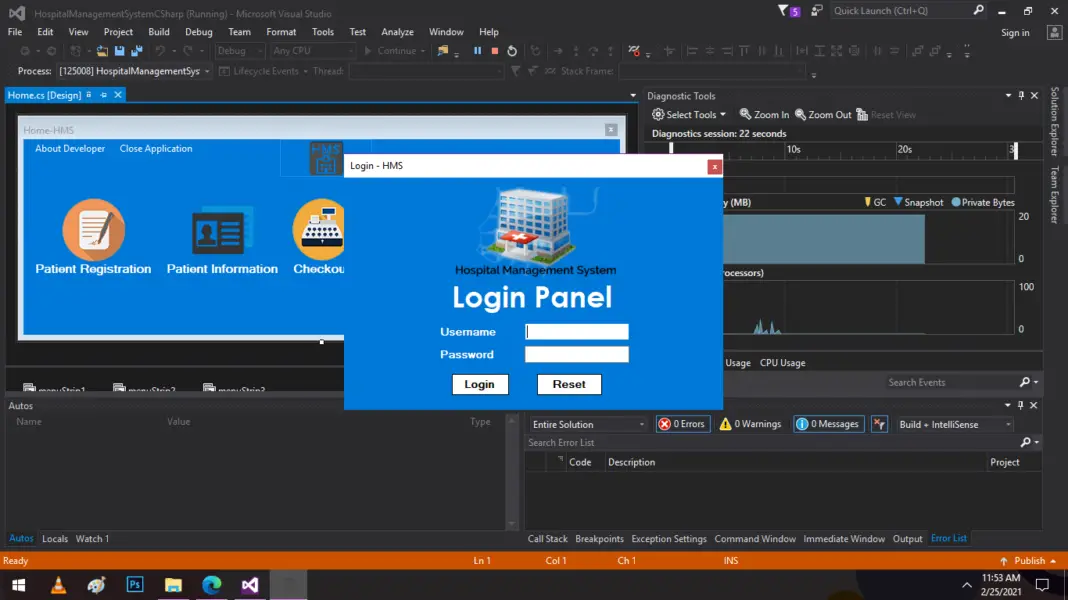The width and height of the screenshot is (1068, 600).
Task: Open the Debug menu
Action: 198,32
